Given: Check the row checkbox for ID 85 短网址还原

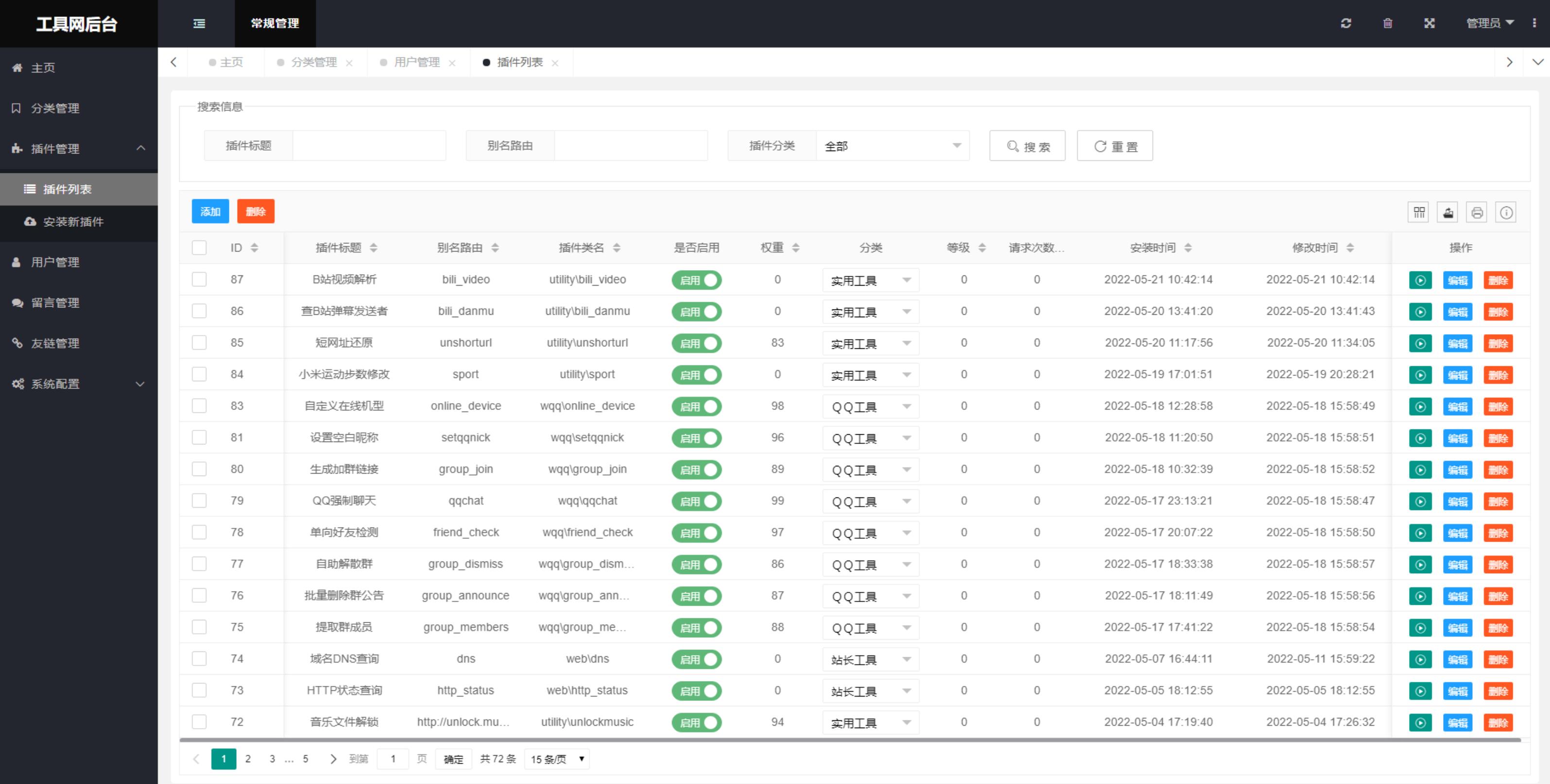Looking at the screenshot, I should click(199, 342).
